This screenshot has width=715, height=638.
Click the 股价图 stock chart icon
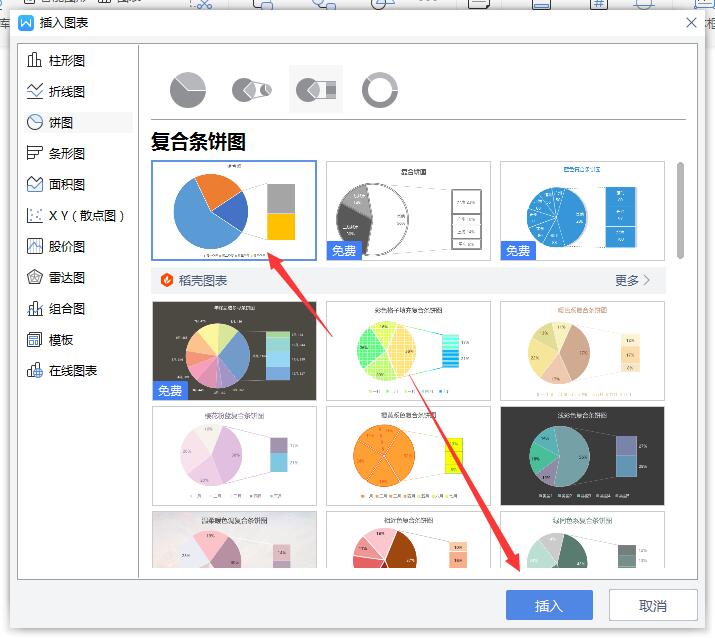(35, 246)
